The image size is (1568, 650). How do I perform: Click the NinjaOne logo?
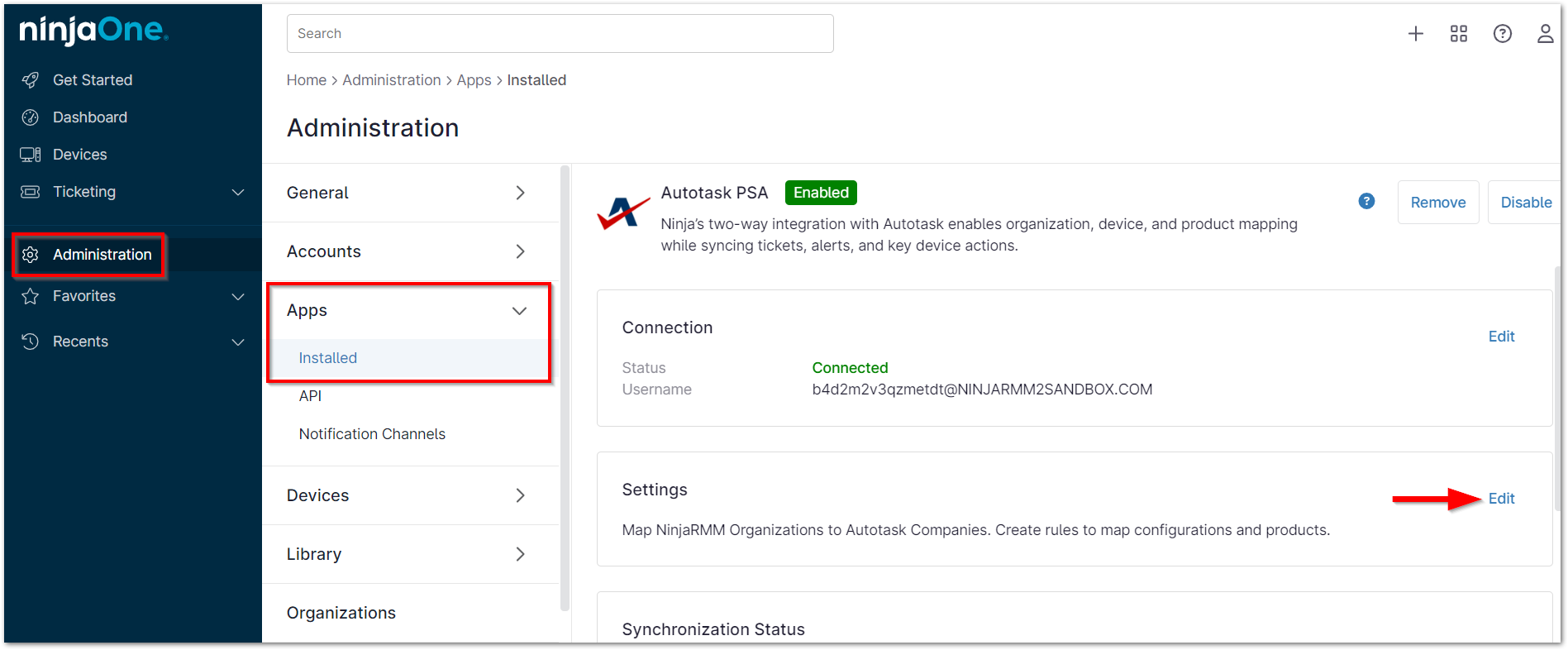(x=93, y=31)
